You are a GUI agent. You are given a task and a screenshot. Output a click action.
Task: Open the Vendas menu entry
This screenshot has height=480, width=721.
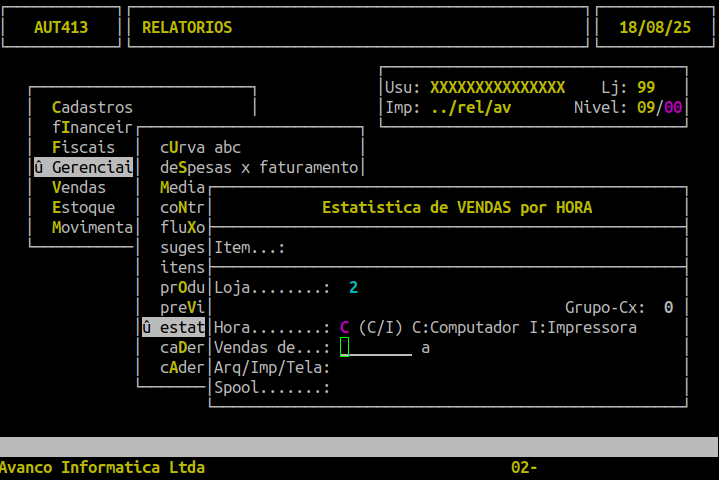pyautogui.click(x=79, y=187)
